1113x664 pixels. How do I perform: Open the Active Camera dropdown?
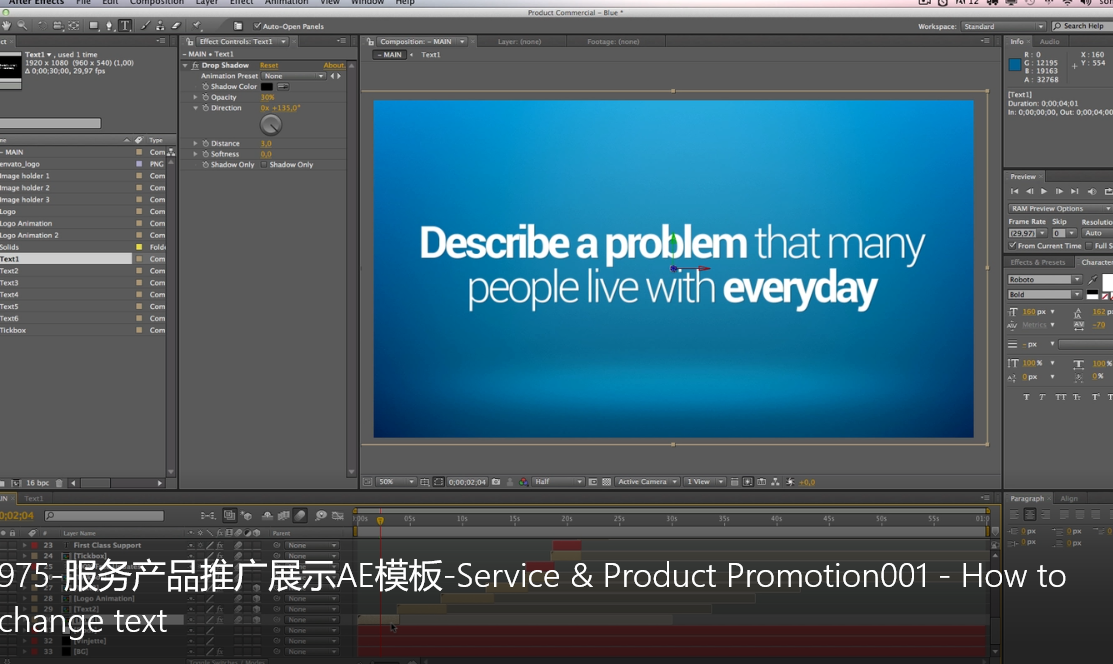coord(647,481)
